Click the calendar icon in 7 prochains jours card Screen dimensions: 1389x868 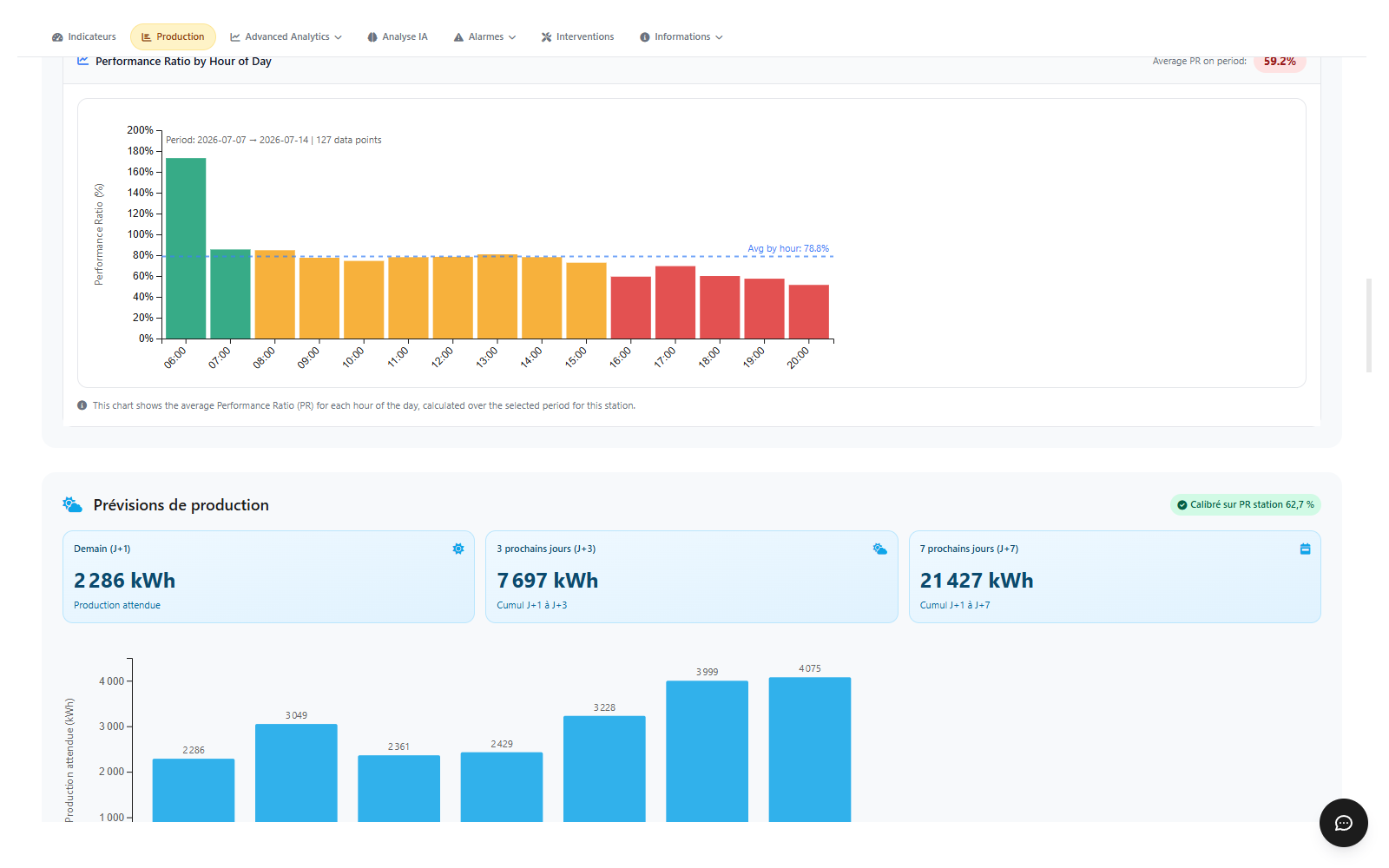pos(1305,549)
